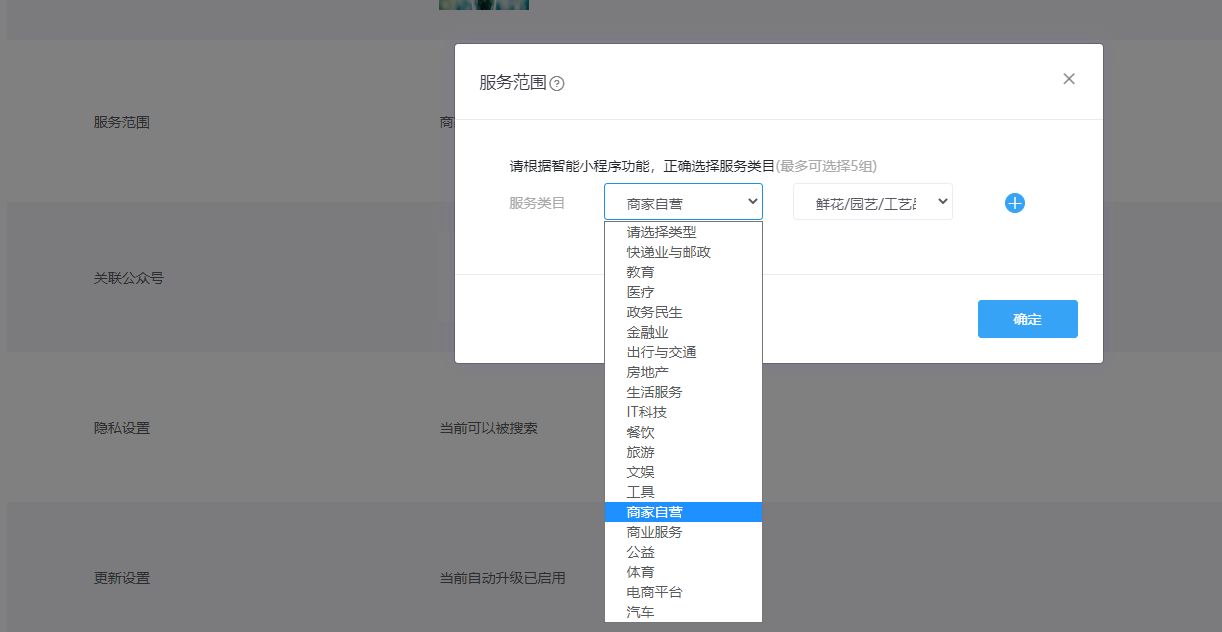1222x632 pixels.
Task: Choose 汽车 at the bottom of the list
Action: (x=640, y=611)
